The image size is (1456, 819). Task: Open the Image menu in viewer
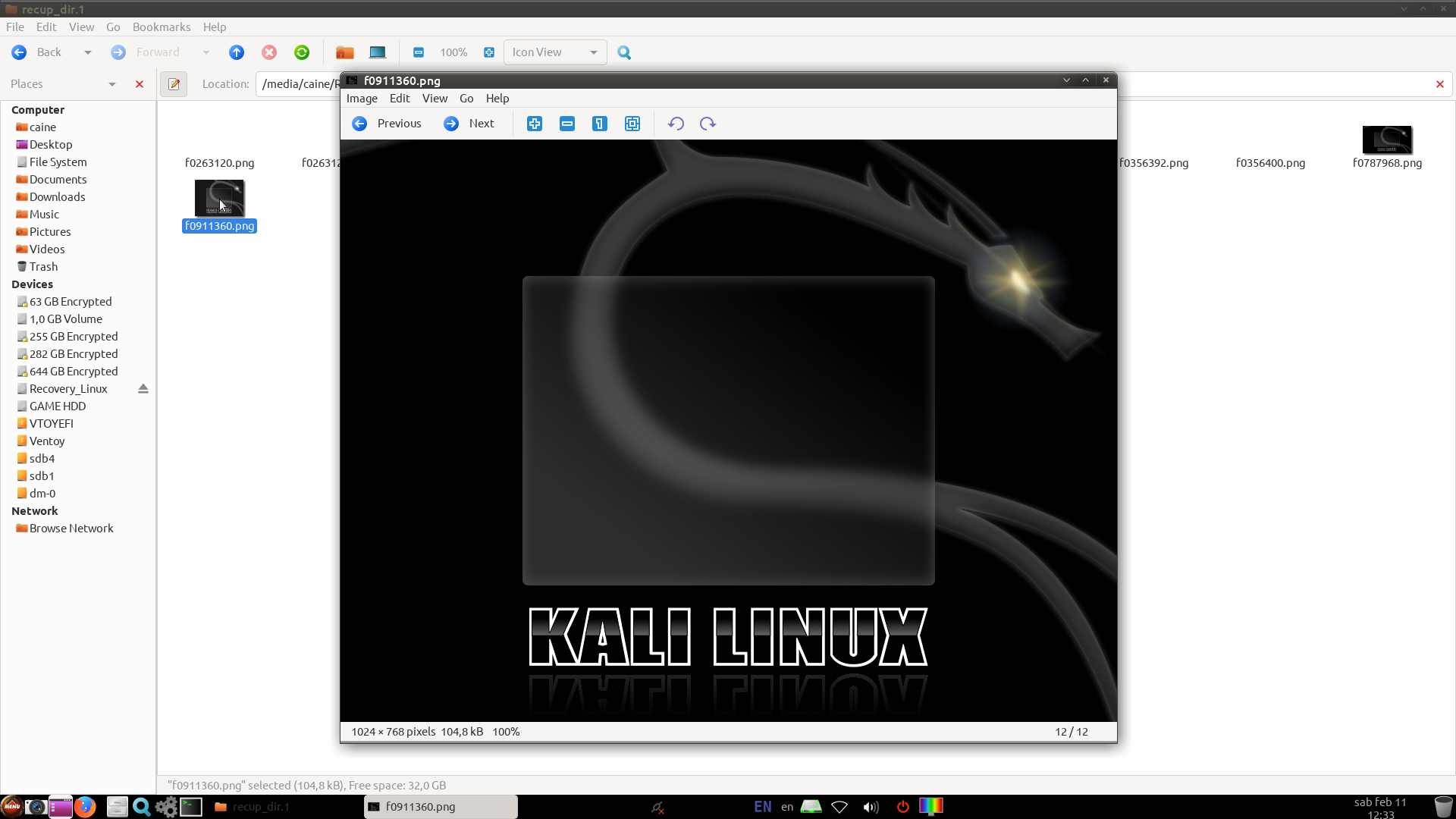(362, 99)
